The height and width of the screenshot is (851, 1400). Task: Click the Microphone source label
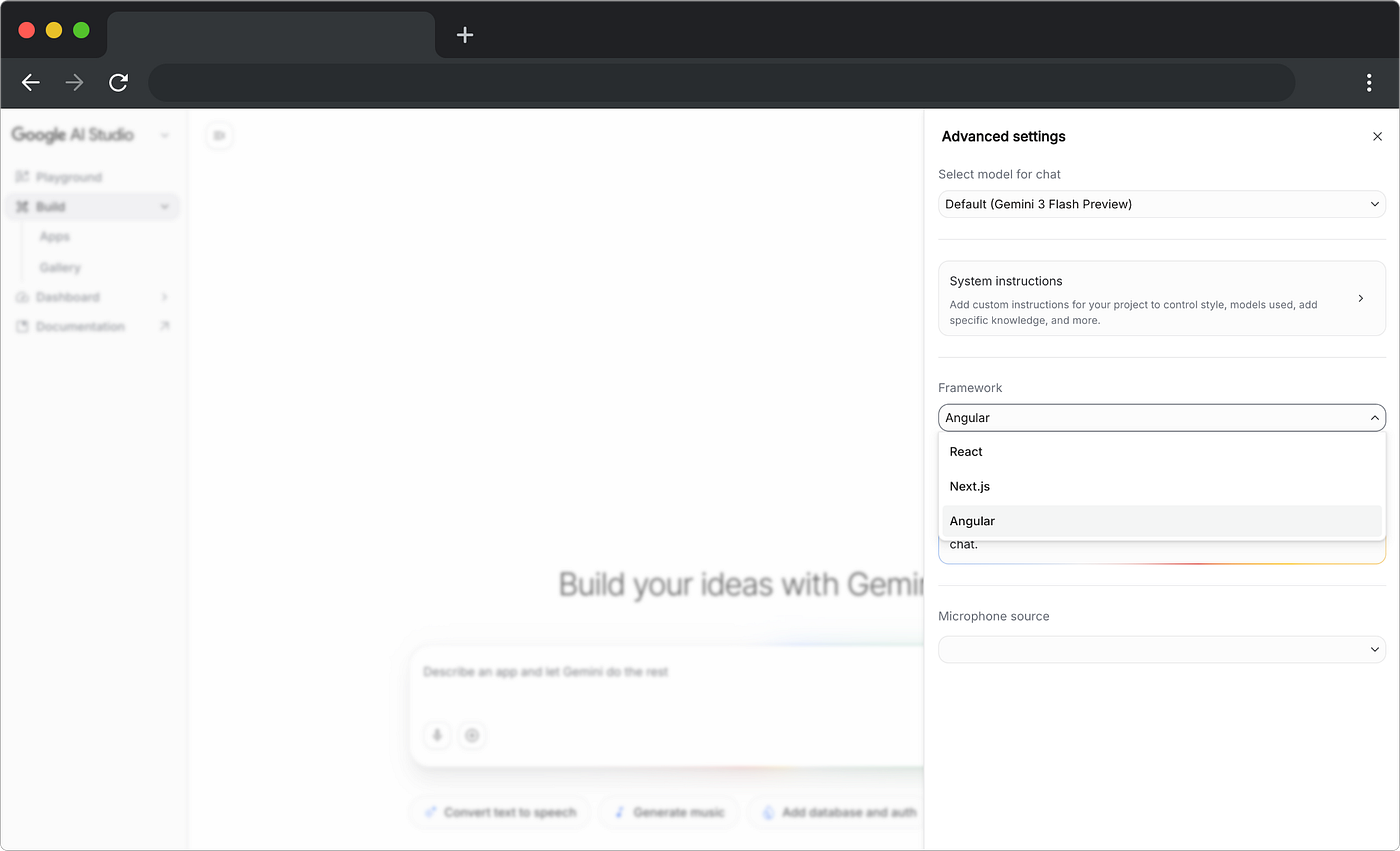[x=994, y=616]
